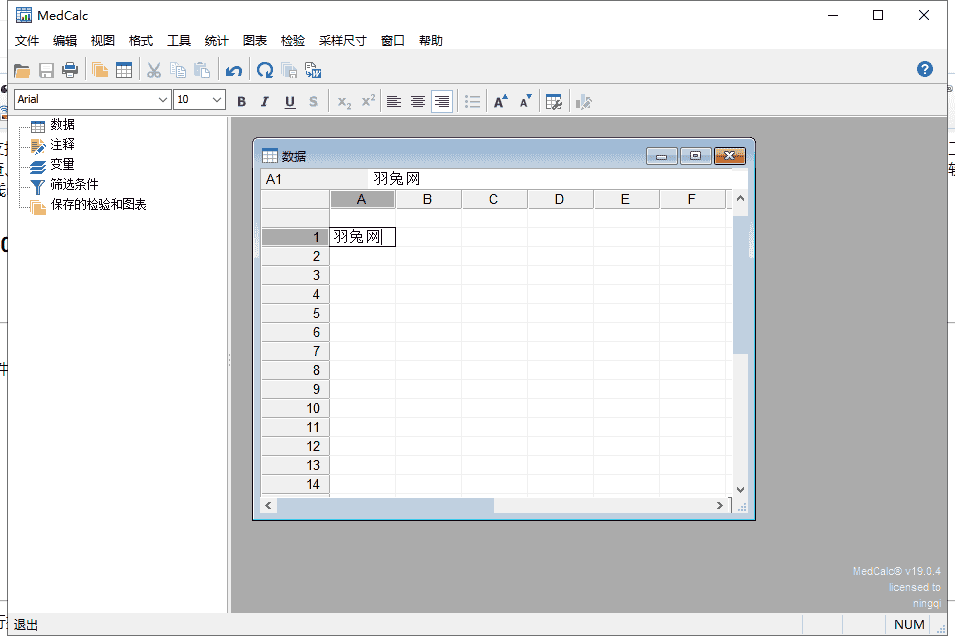Click the Help question mark icon
955x643 pixels.
(924, 69)
